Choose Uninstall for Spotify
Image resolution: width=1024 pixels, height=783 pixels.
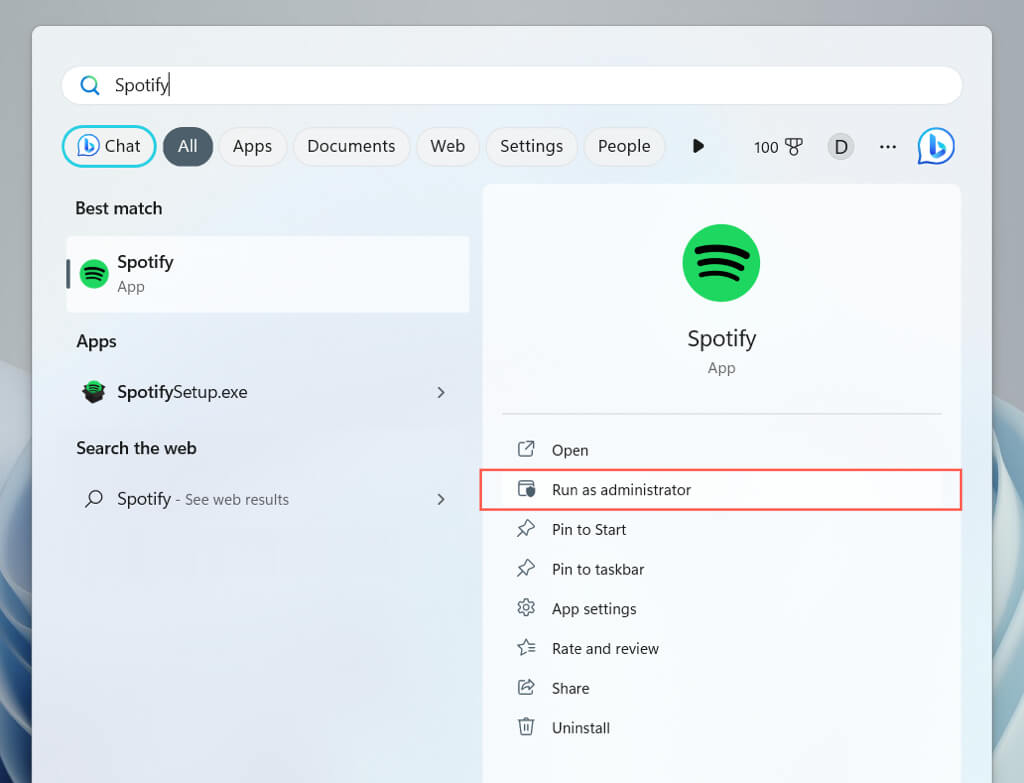click(x=721, y=728)
